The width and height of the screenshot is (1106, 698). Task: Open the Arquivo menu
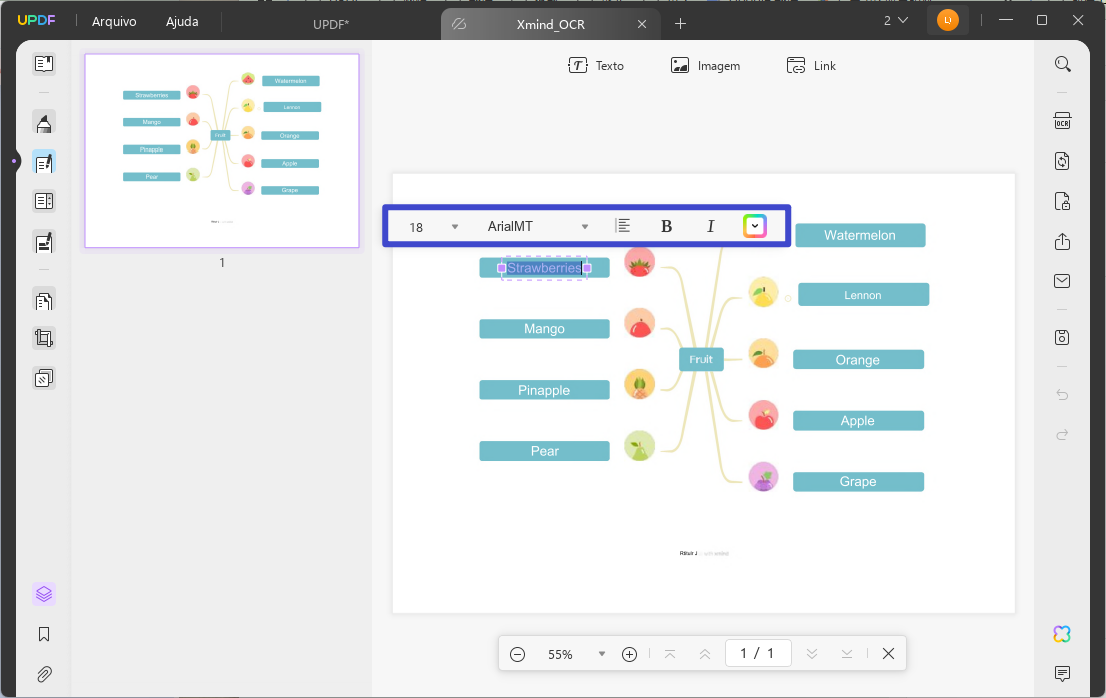pyautogui.click(x=113, y=20)
